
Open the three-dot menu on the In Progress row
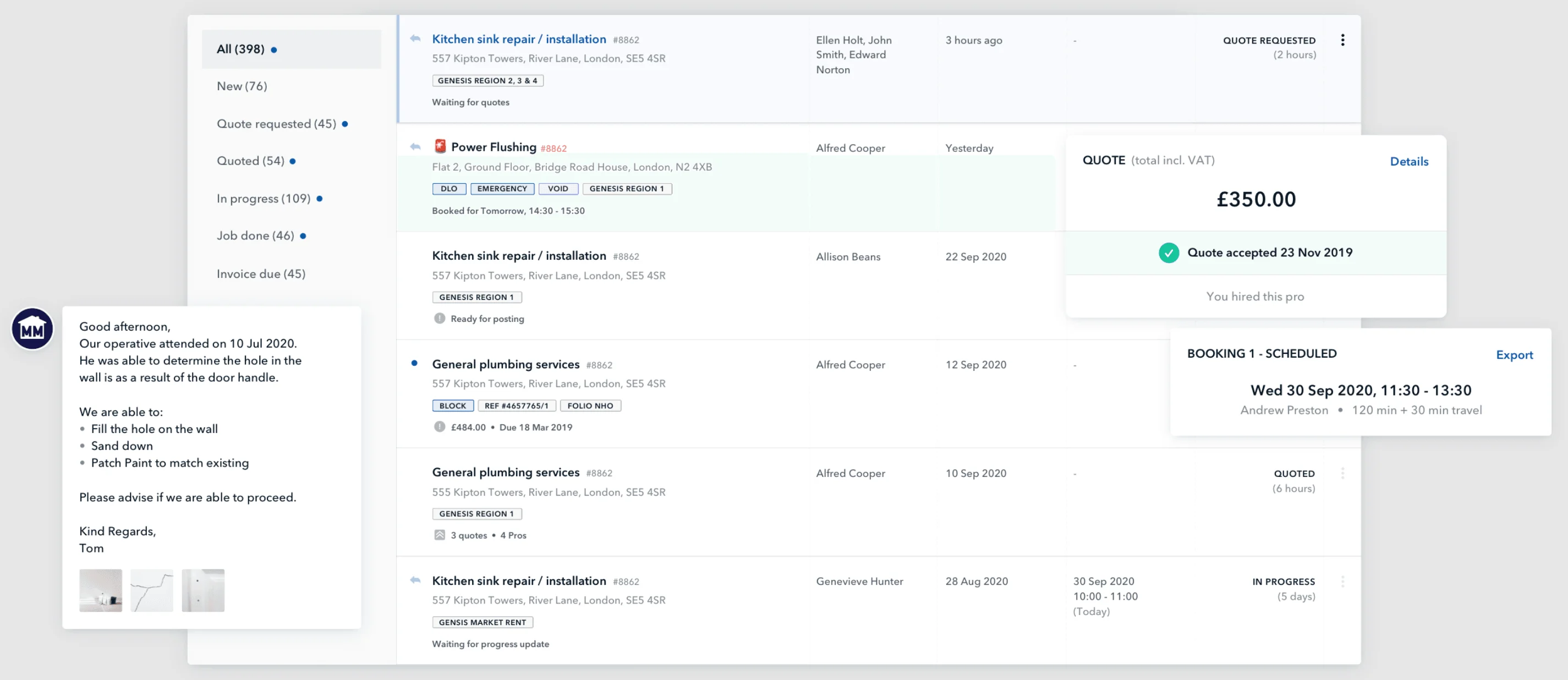[1342, 582]
